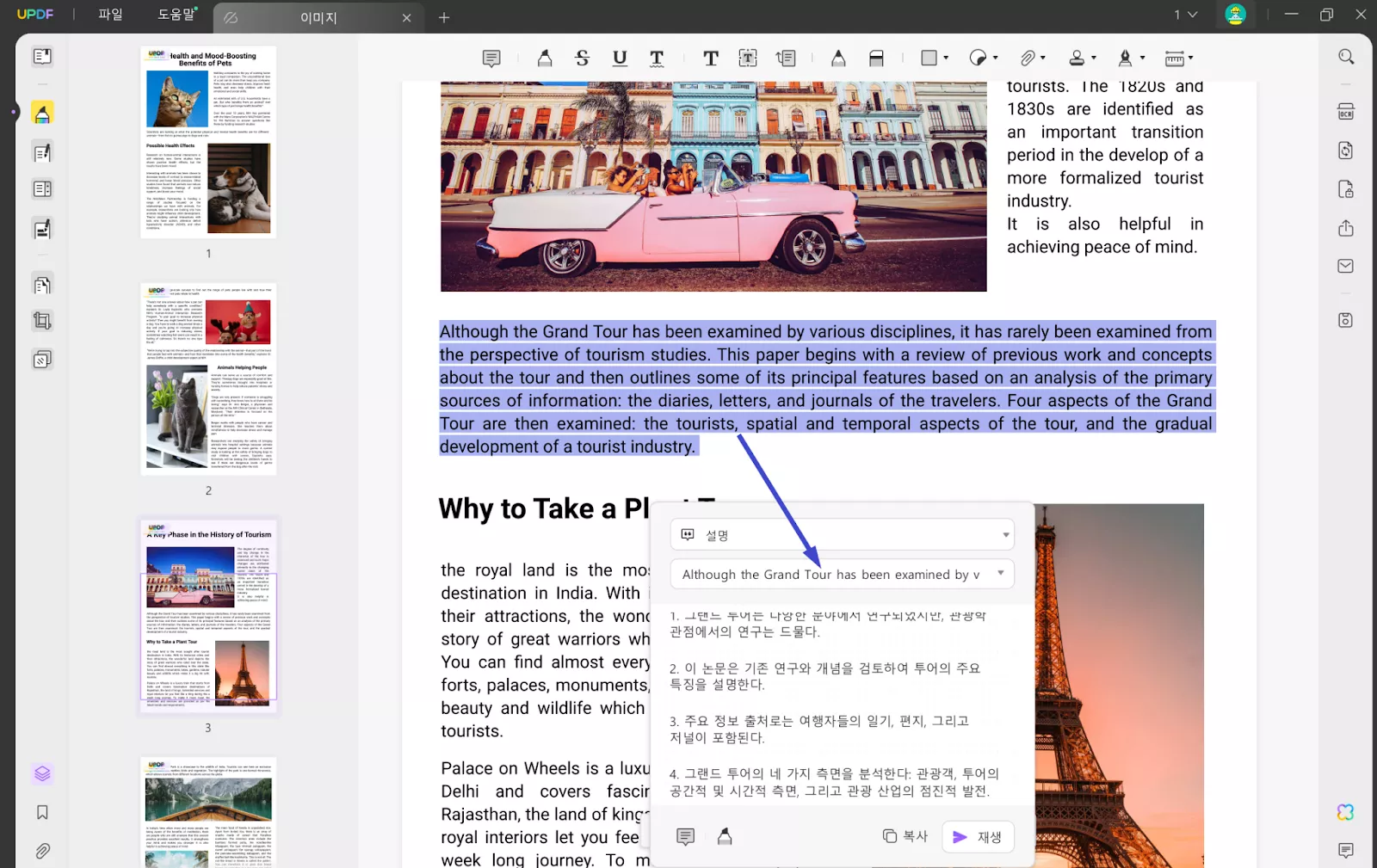Open page 1 thumbnail

tap(208, 142)
